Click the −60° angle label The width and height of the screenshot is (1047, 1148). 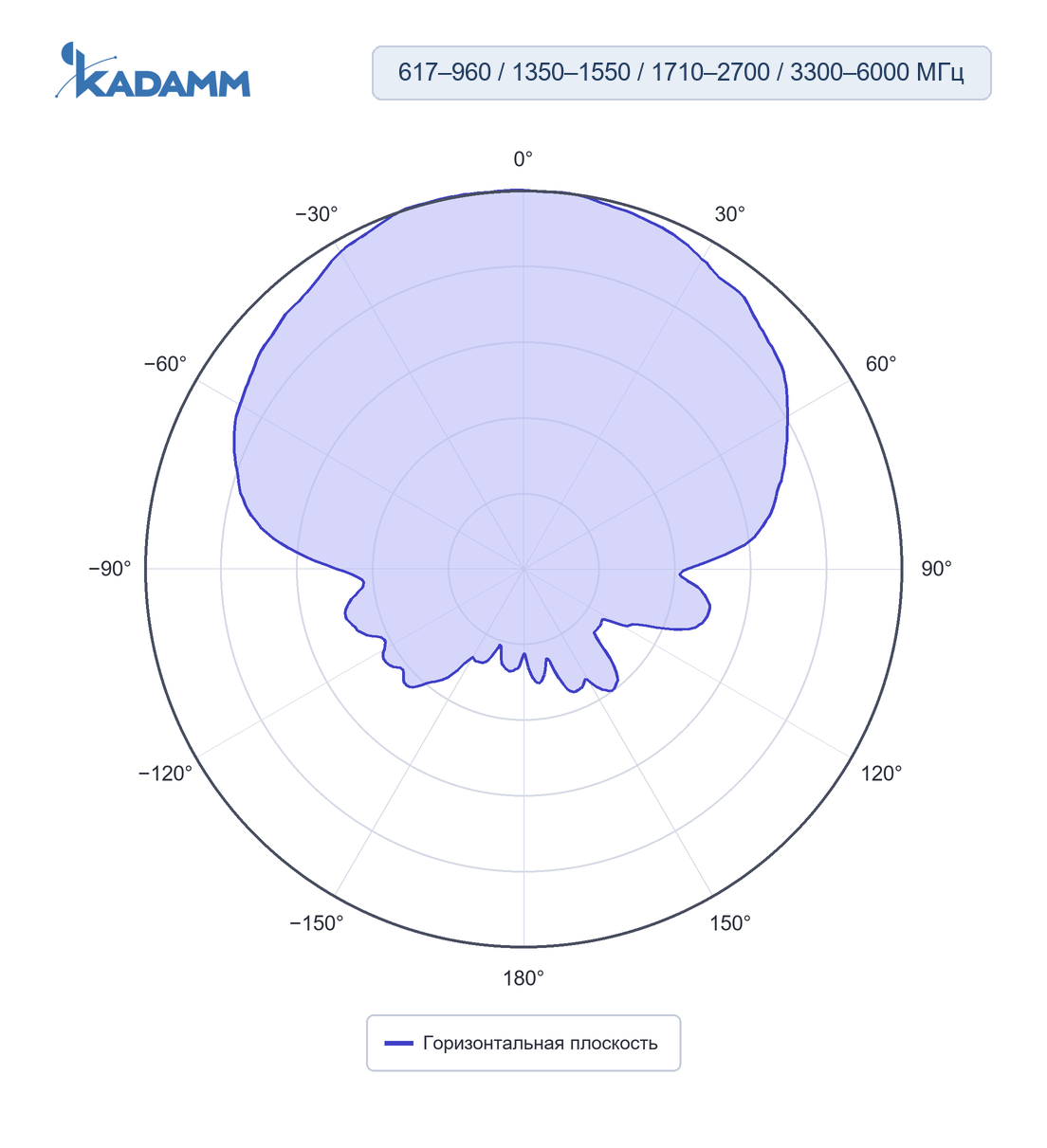165,364
